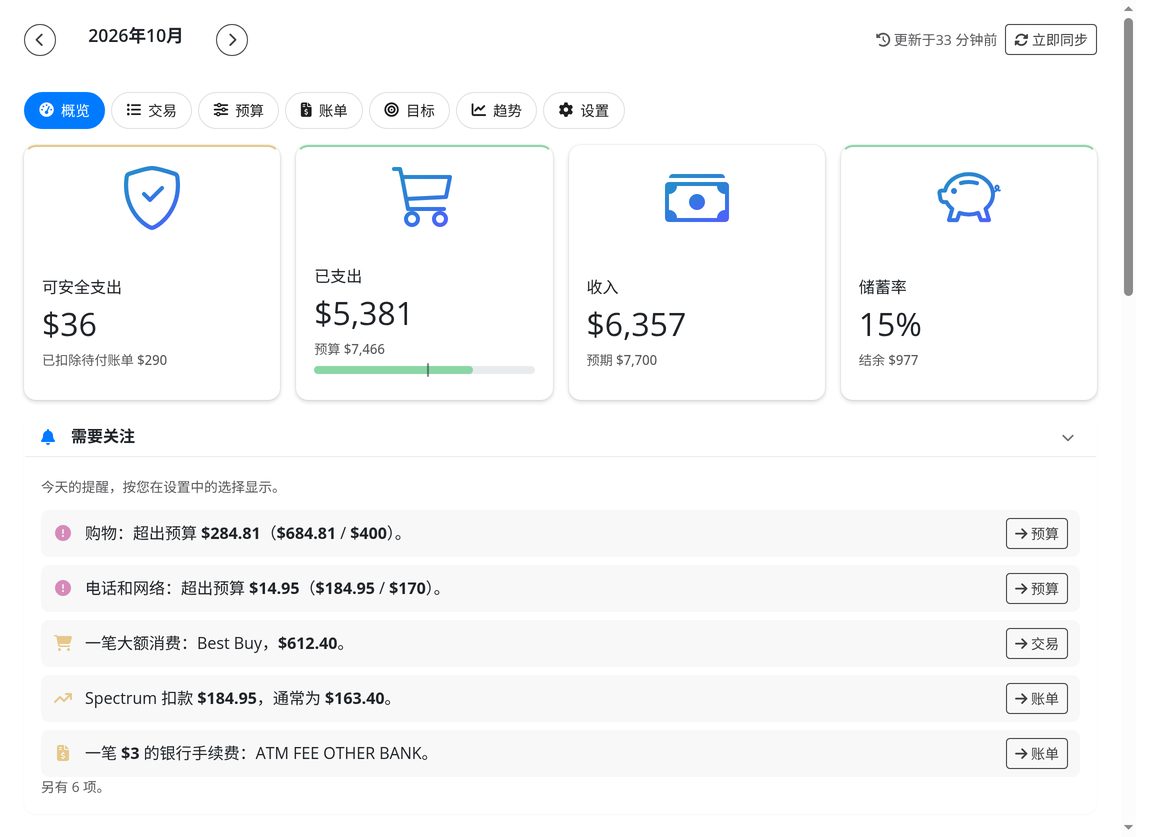Switch to the 预算 tab
Viewport: 1160px width, 837px height.
pyautogui.click(x=238, y=110)
